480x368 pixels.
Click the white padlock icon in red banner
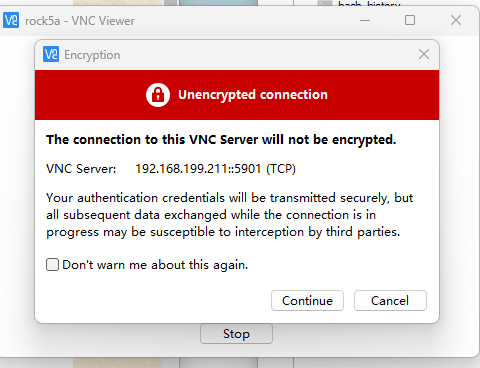158,95
